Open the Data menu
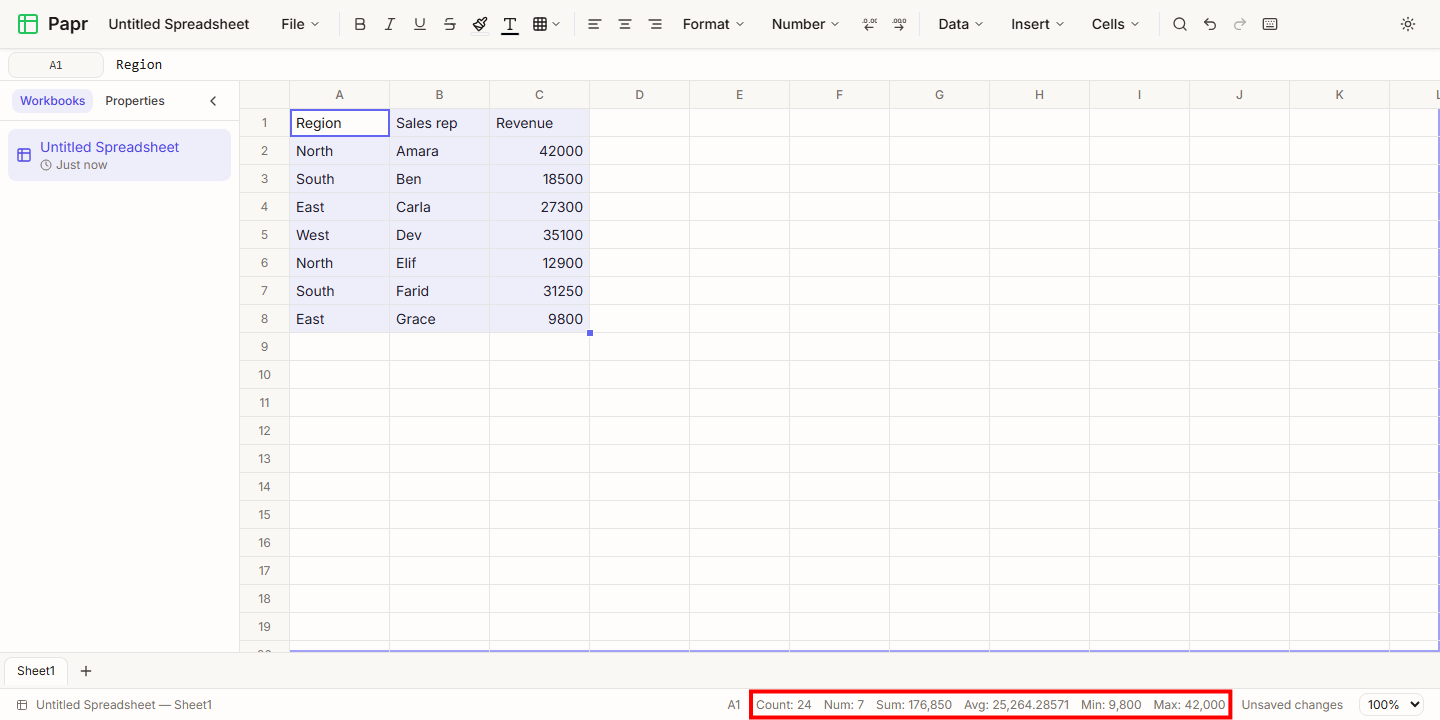 [x=961, y=24]
